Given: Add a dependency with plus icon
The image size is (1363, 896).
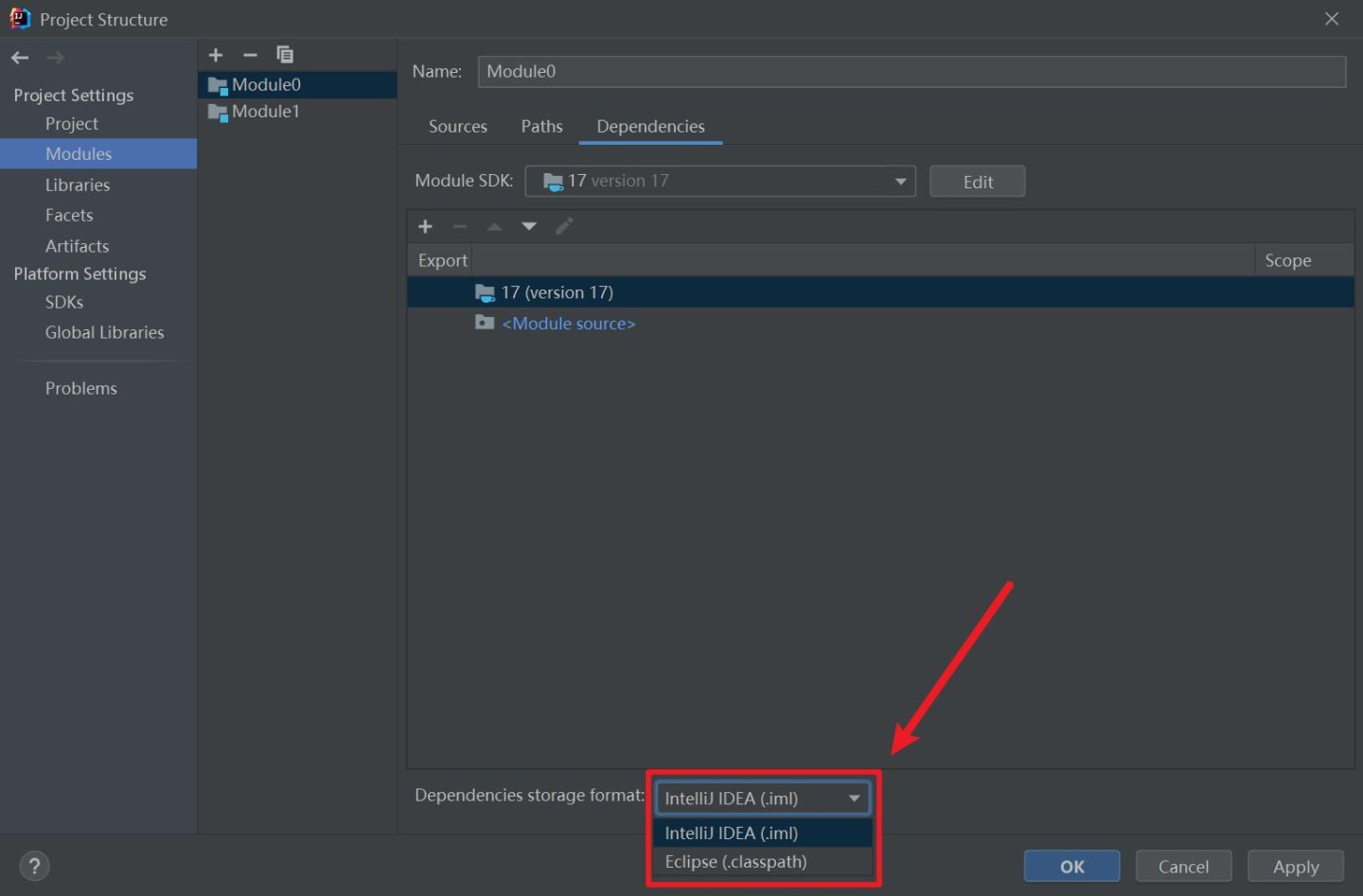Looking at the screenshot, I should 425,226.
